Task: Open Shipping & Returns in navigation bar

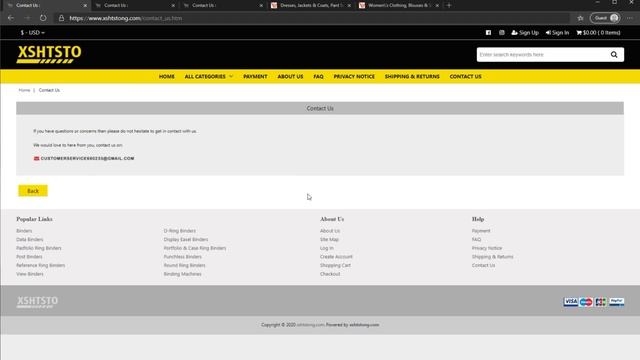Action: click(412, 76)
